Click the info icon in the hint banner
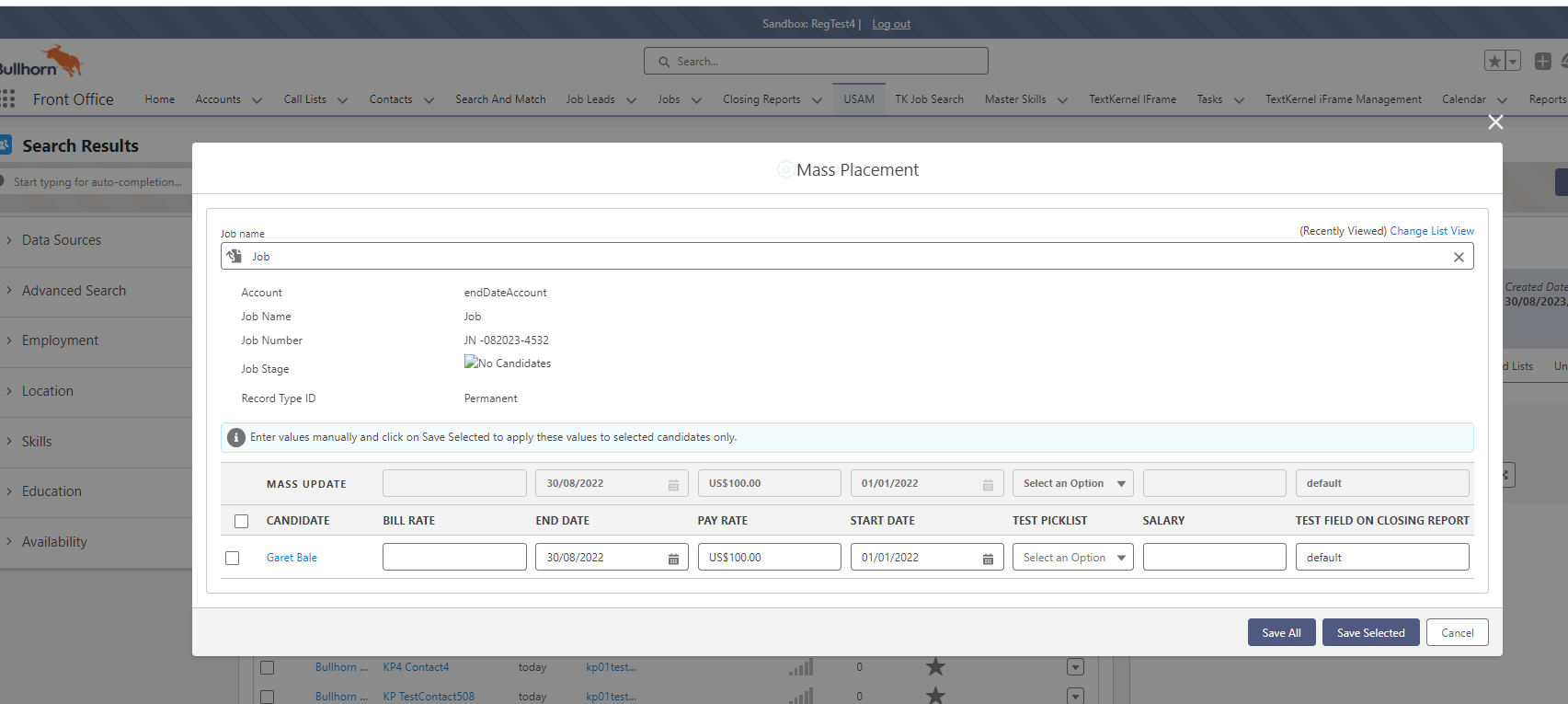 235,437
